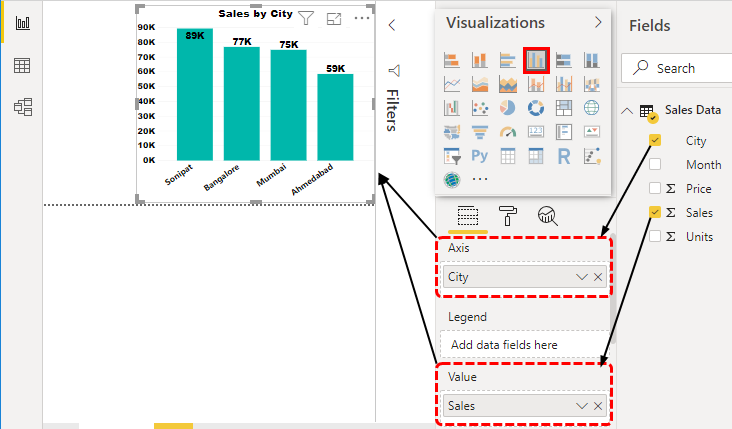Select the Ahmedabad 59K bar
732x429 pixels.
335,117
